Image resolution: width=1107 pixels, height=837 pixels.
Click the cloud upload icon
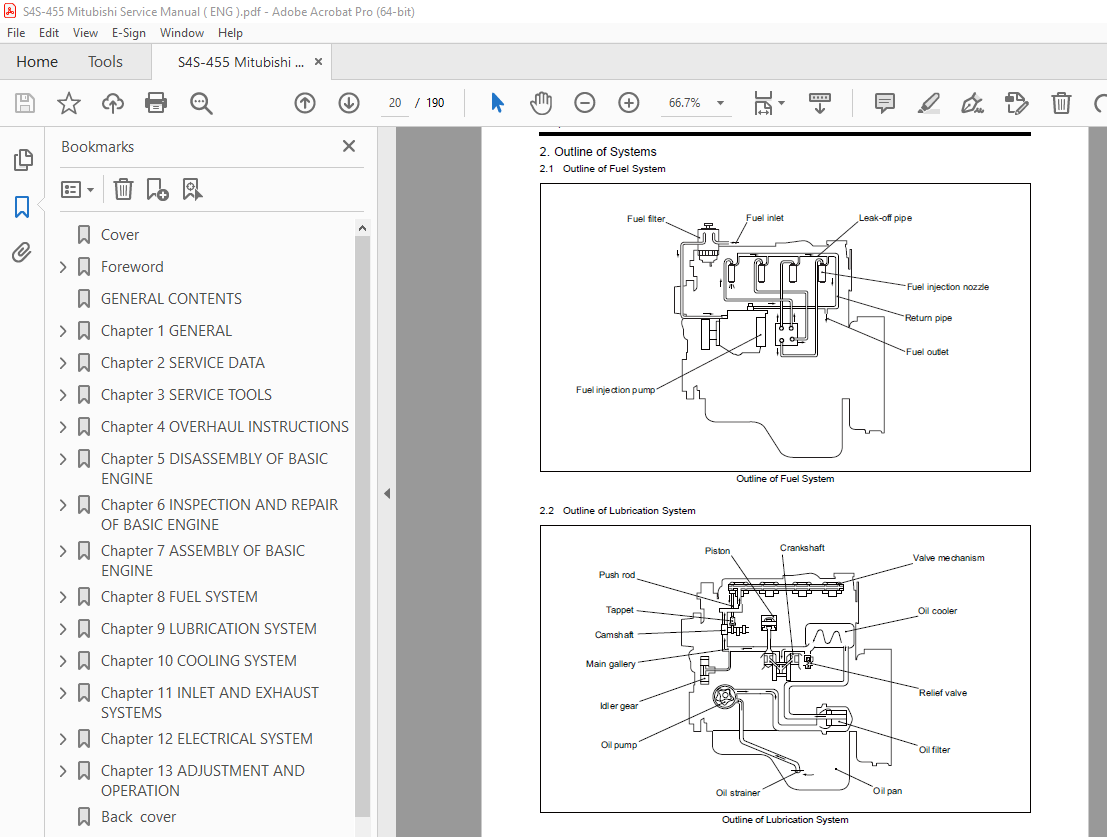(x=112, y=103)
